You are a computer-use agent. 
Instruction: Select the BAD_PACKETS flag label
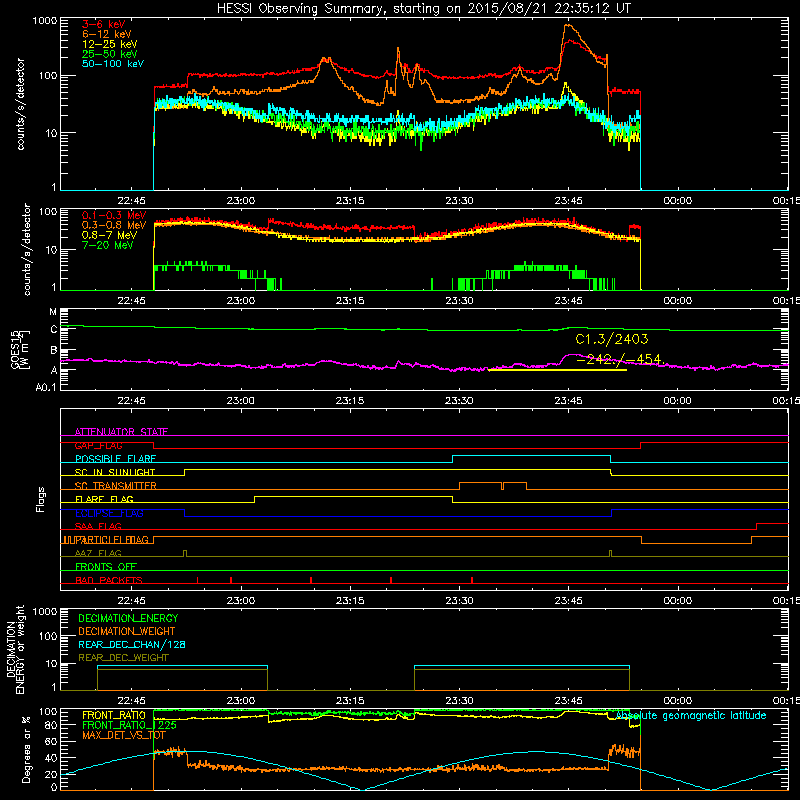tap(109, 580)
